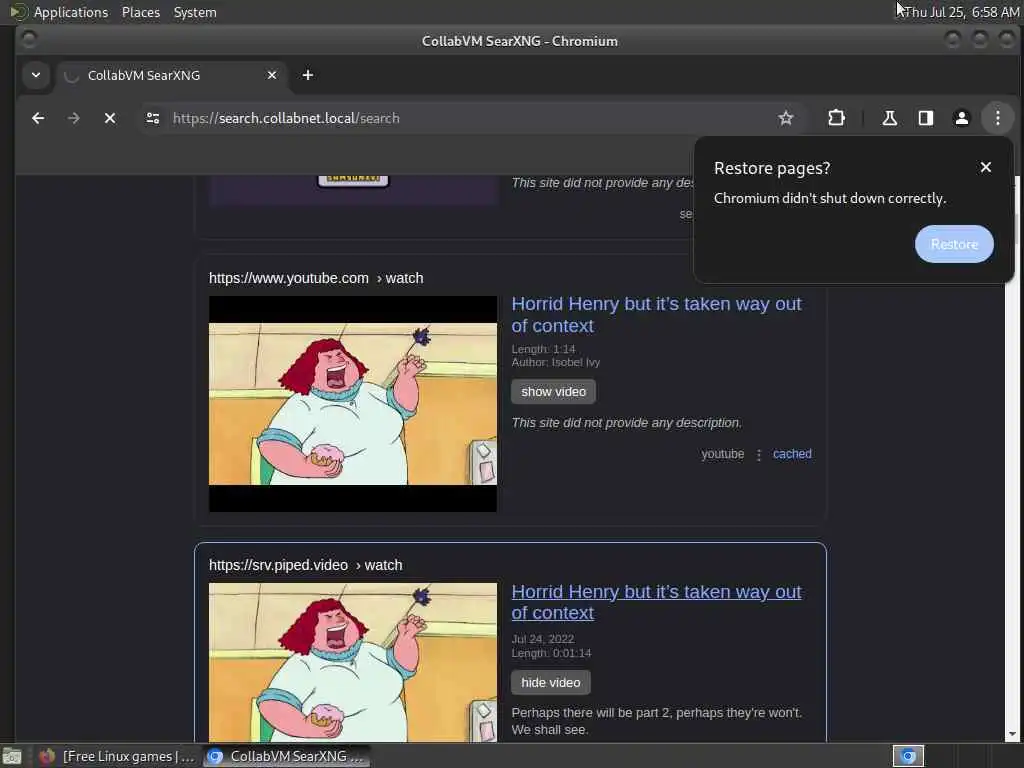Click the clock showing Thu Jul 25
Image resolution: width=1024 pixels, height=768 pixels.
961,12
